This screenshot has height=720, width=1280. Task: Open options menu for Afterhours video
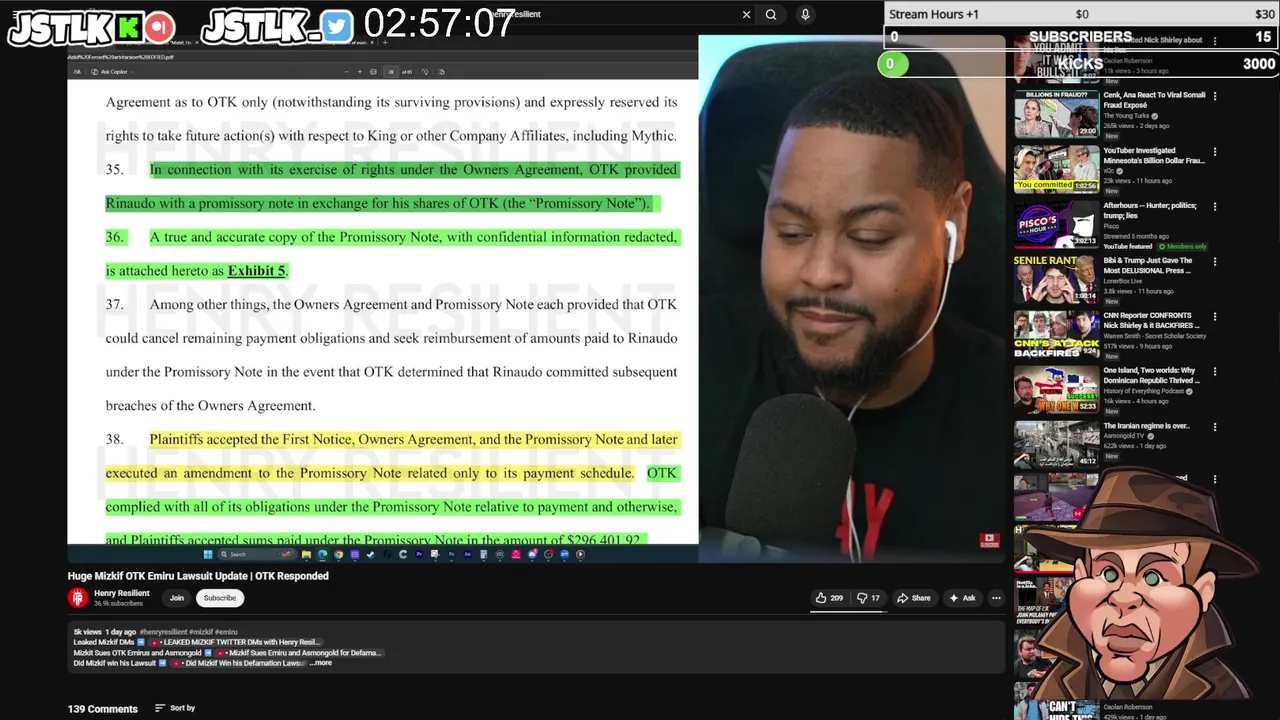pyautogui.click(x=1215, y=206)
